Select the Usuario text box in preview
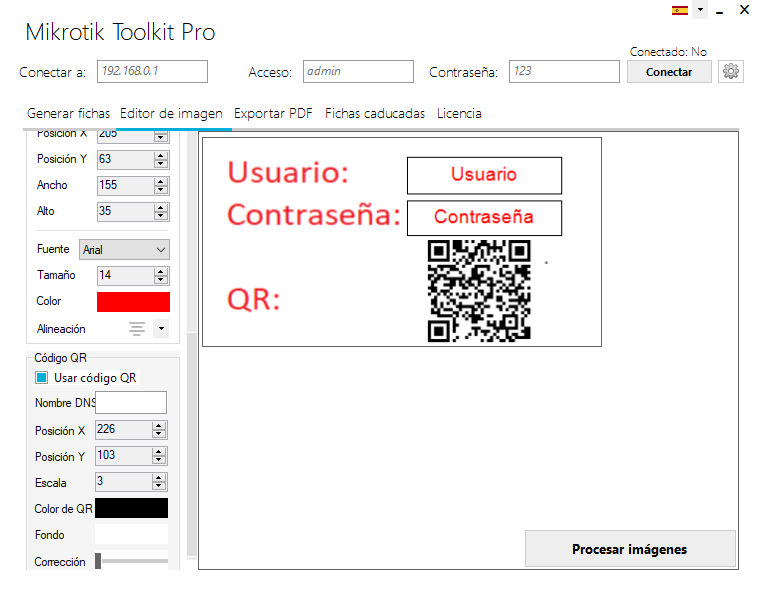The image size is (762, 593). coord(484,175)
